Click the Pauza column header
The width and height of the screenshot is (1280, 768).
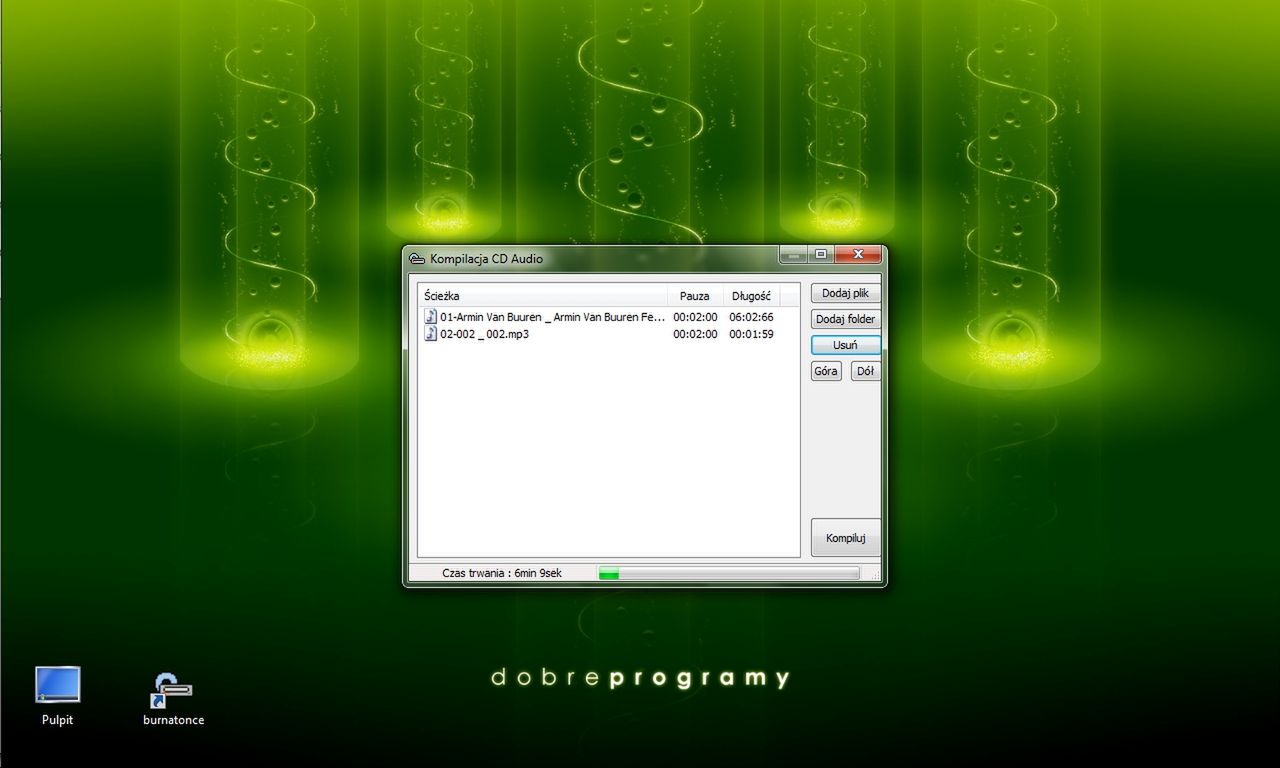tap(695, 296)
